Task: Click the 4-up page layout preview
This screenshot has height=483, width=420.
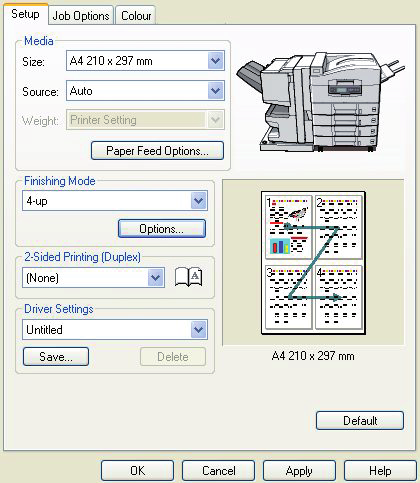Action: click(x=313, y=263)
